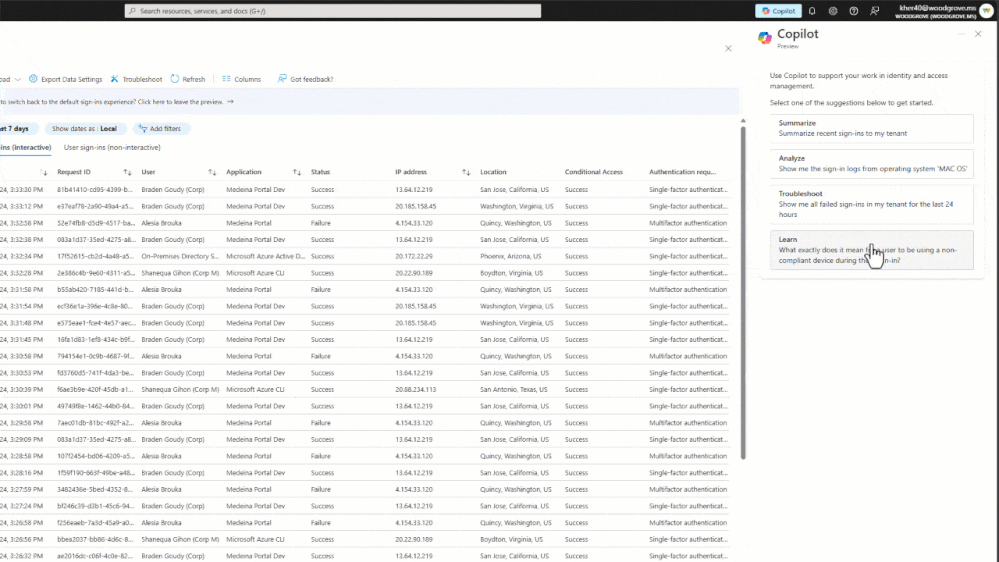The height and width of the screenshot is (562, 999).
Task: Refresh the sign-in logs
Action: coord(188,79)
